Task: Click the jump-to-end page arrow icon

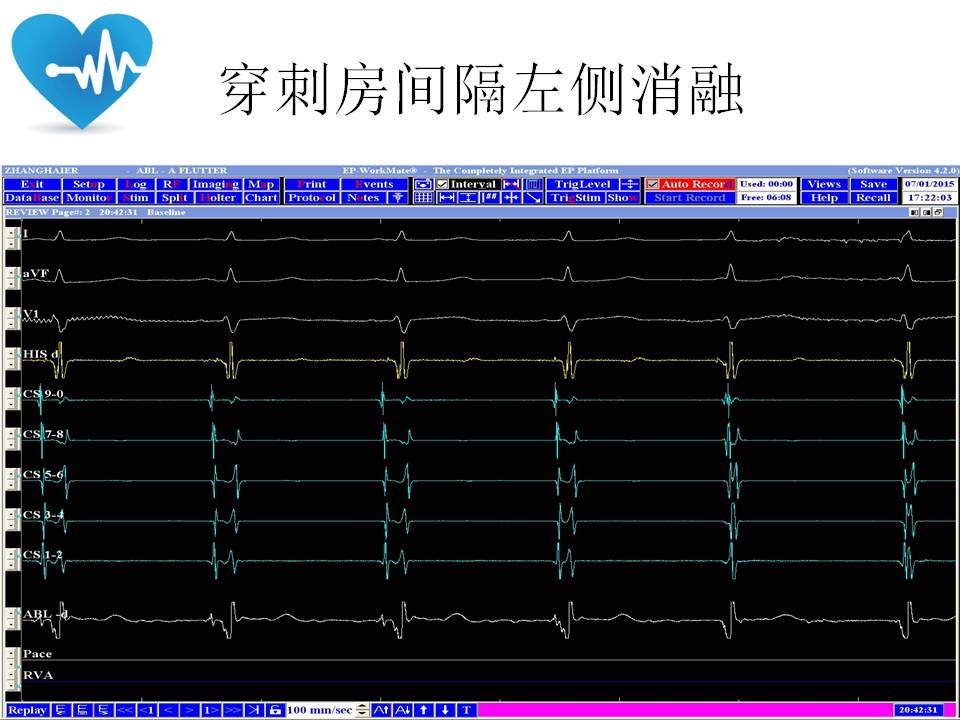Action: [x=255, y=710]
